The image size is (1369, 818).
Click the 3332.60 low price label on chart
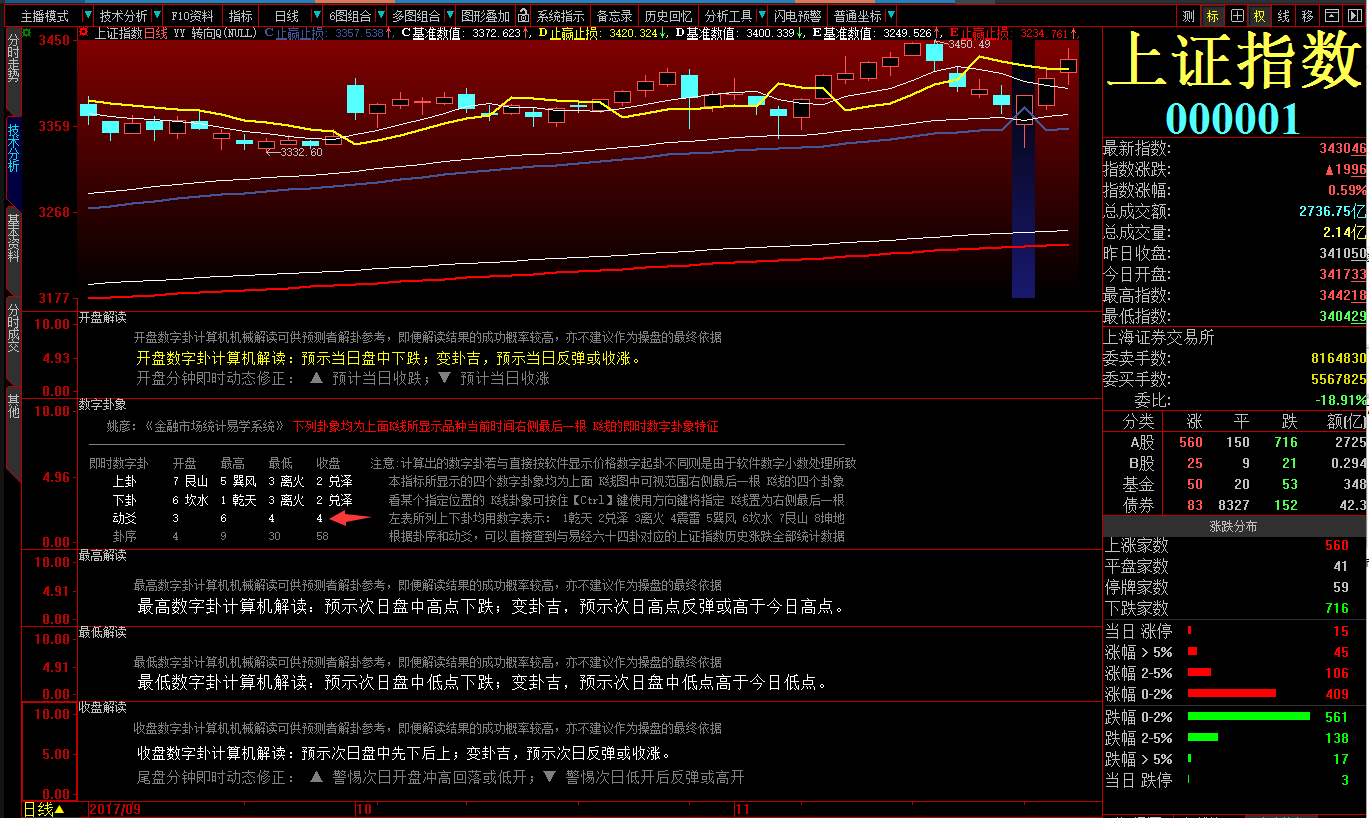tap(300, 152)
